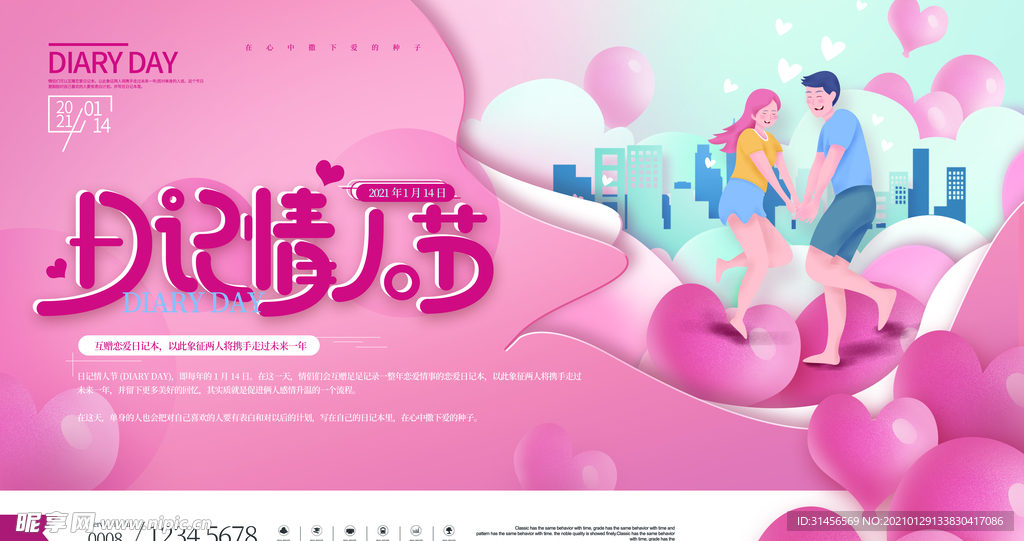Click the 昵享网 watermark logo

[x=48, y=523]
